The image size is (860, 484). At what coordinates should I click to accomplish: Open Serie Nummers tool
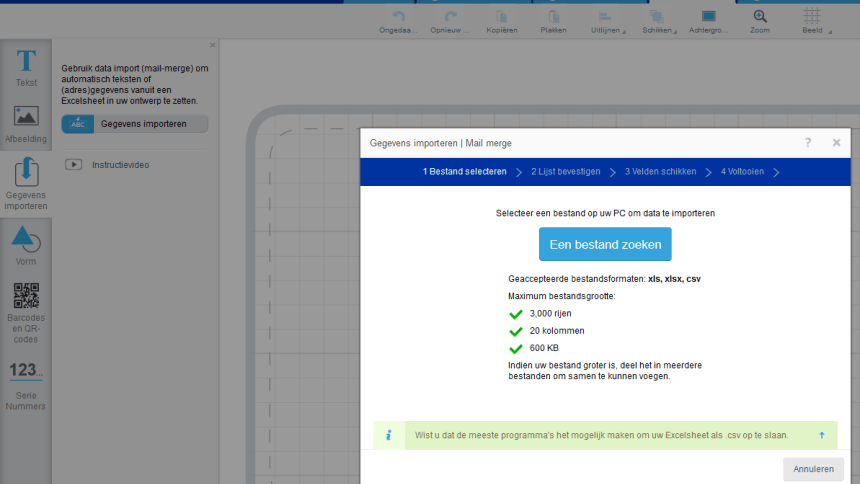tap(26, 385)
